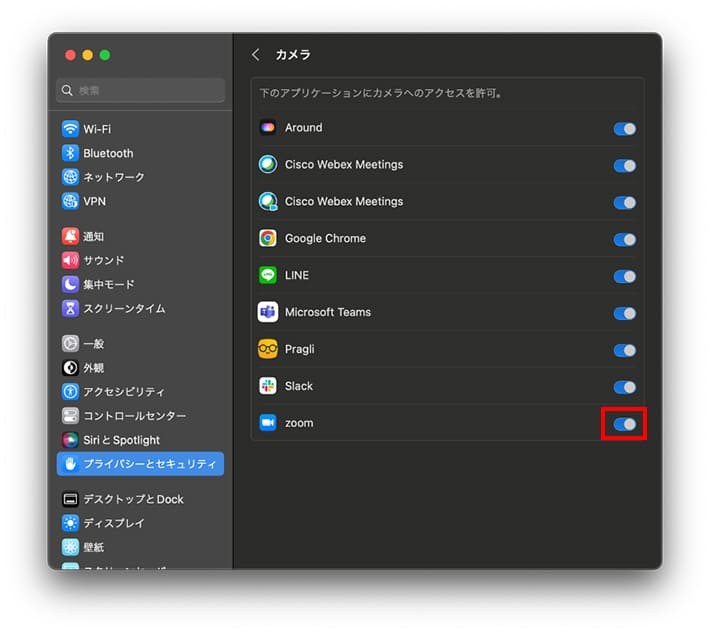Click the スクリーンタイム hourglass icon

tap(70, 308)
